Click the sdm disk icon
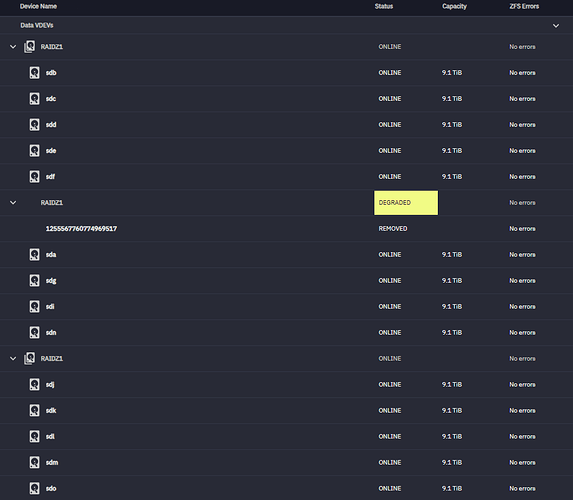This screenshot has width=573, height=500. [34, 462]
